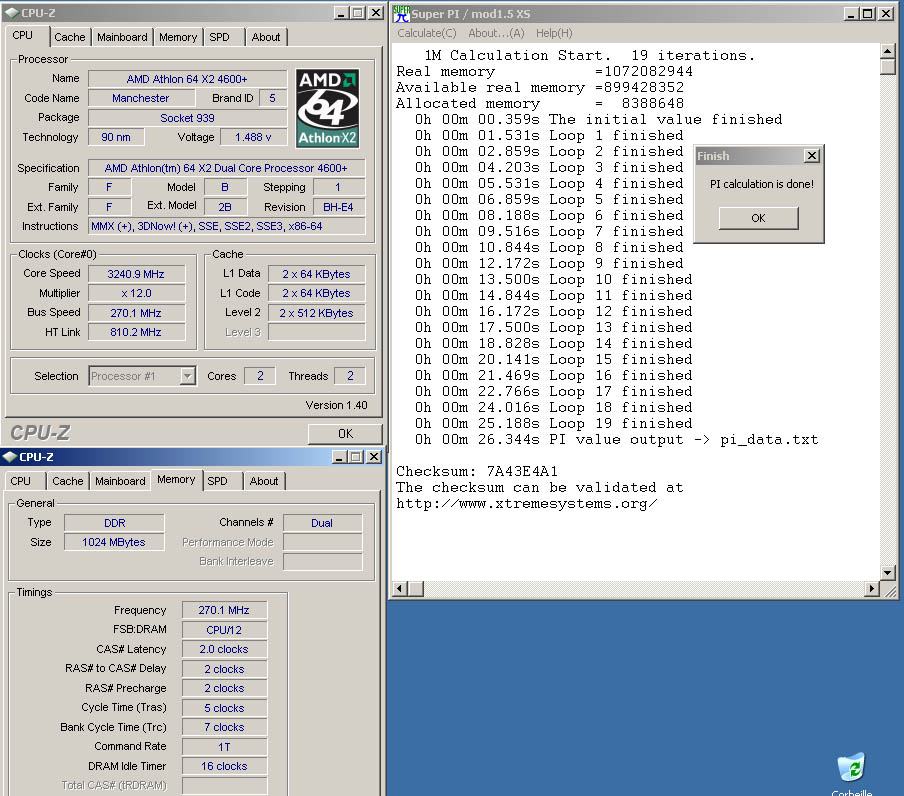904x796 pixels.
Task: Open the Corbeille recycle bin icon
Action: 852,768
